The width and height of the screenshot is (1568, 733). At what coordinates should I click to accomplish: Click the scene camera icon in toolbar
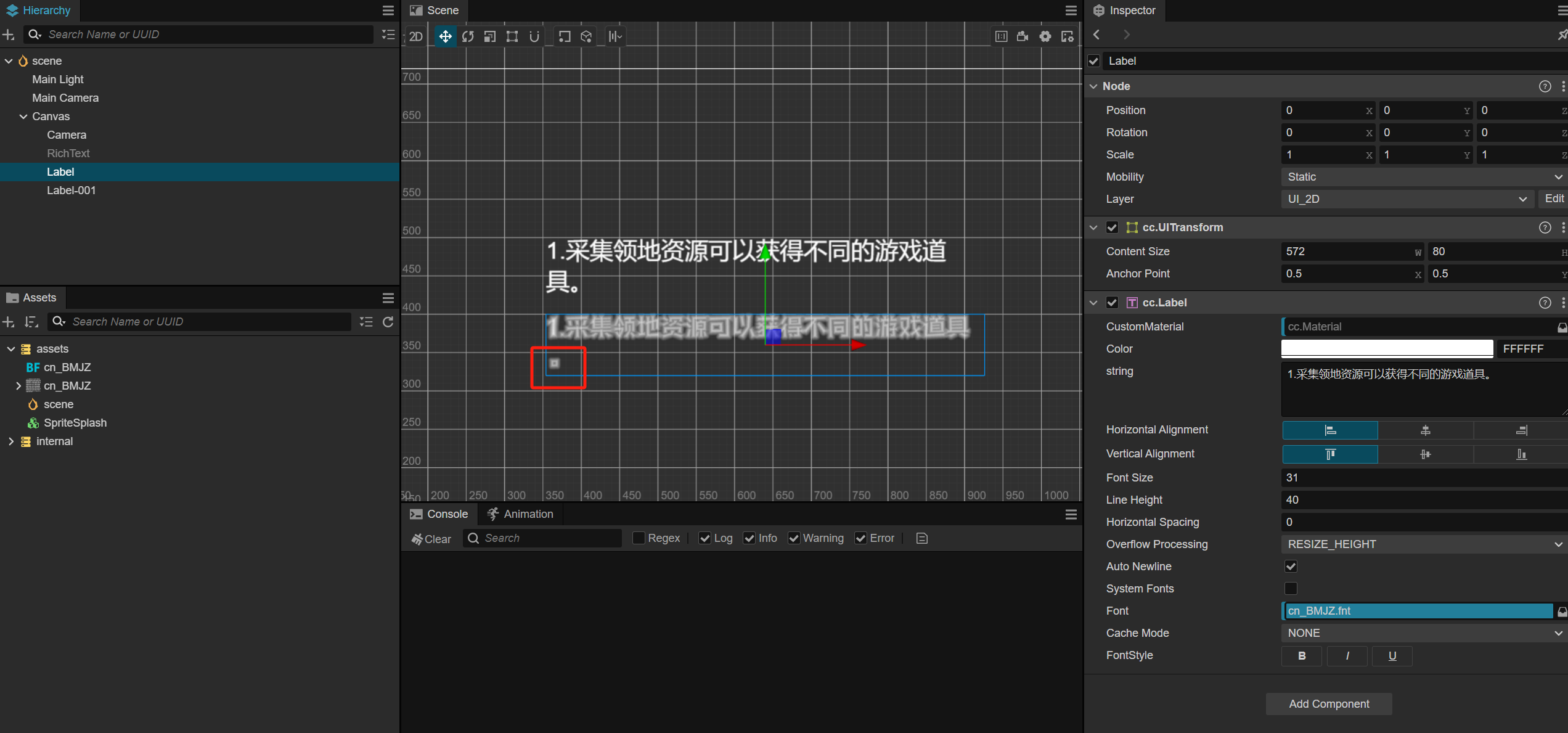1023,36
